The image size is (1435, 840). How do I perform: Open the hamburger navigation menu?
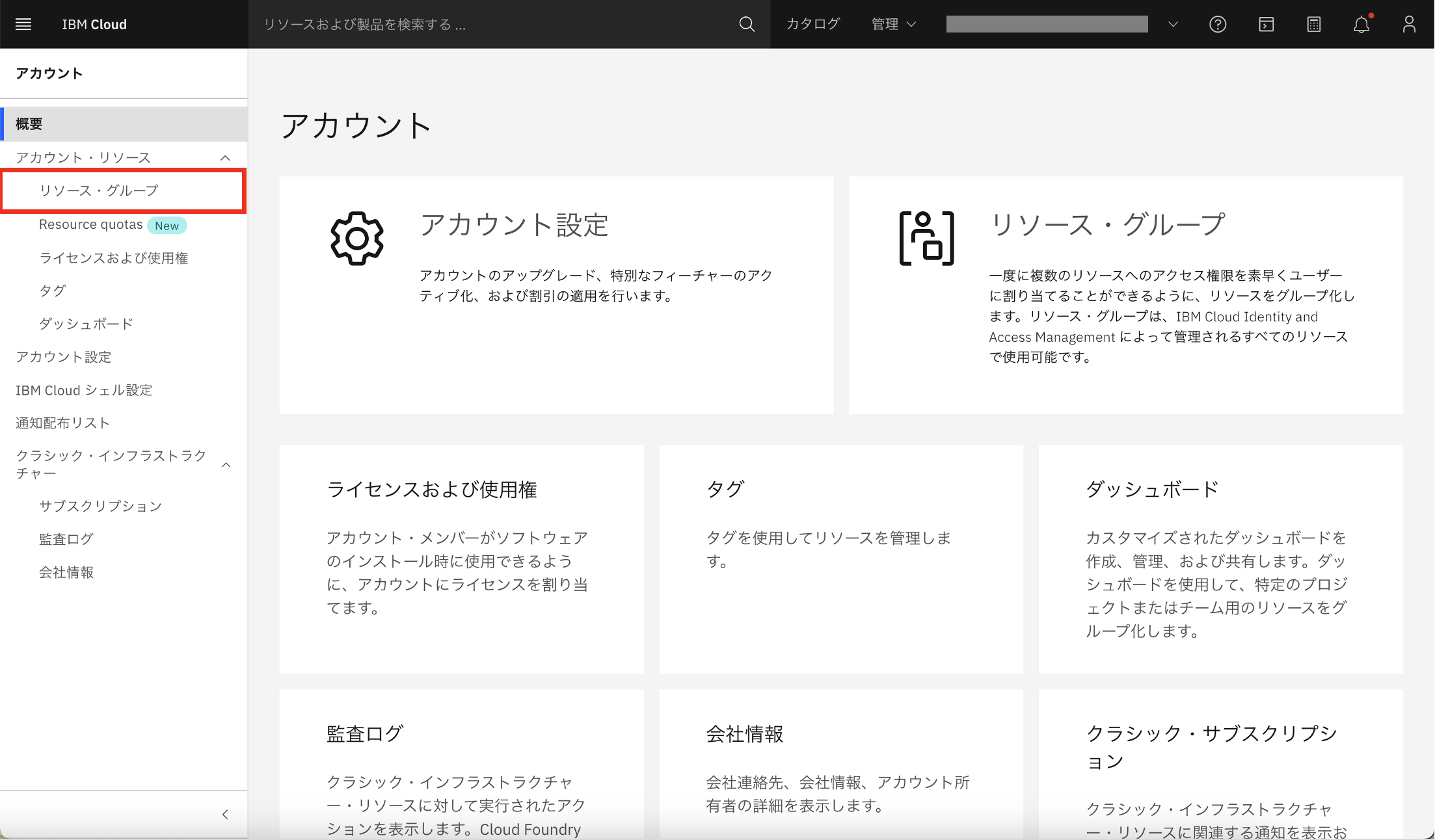23,24
